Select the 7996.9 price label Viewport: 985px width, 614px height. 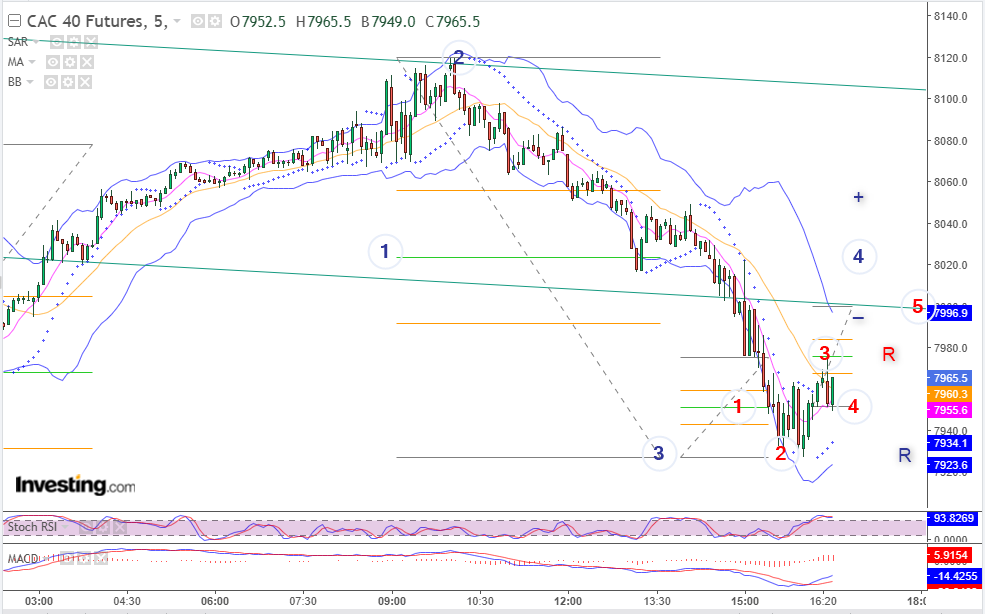952,313
